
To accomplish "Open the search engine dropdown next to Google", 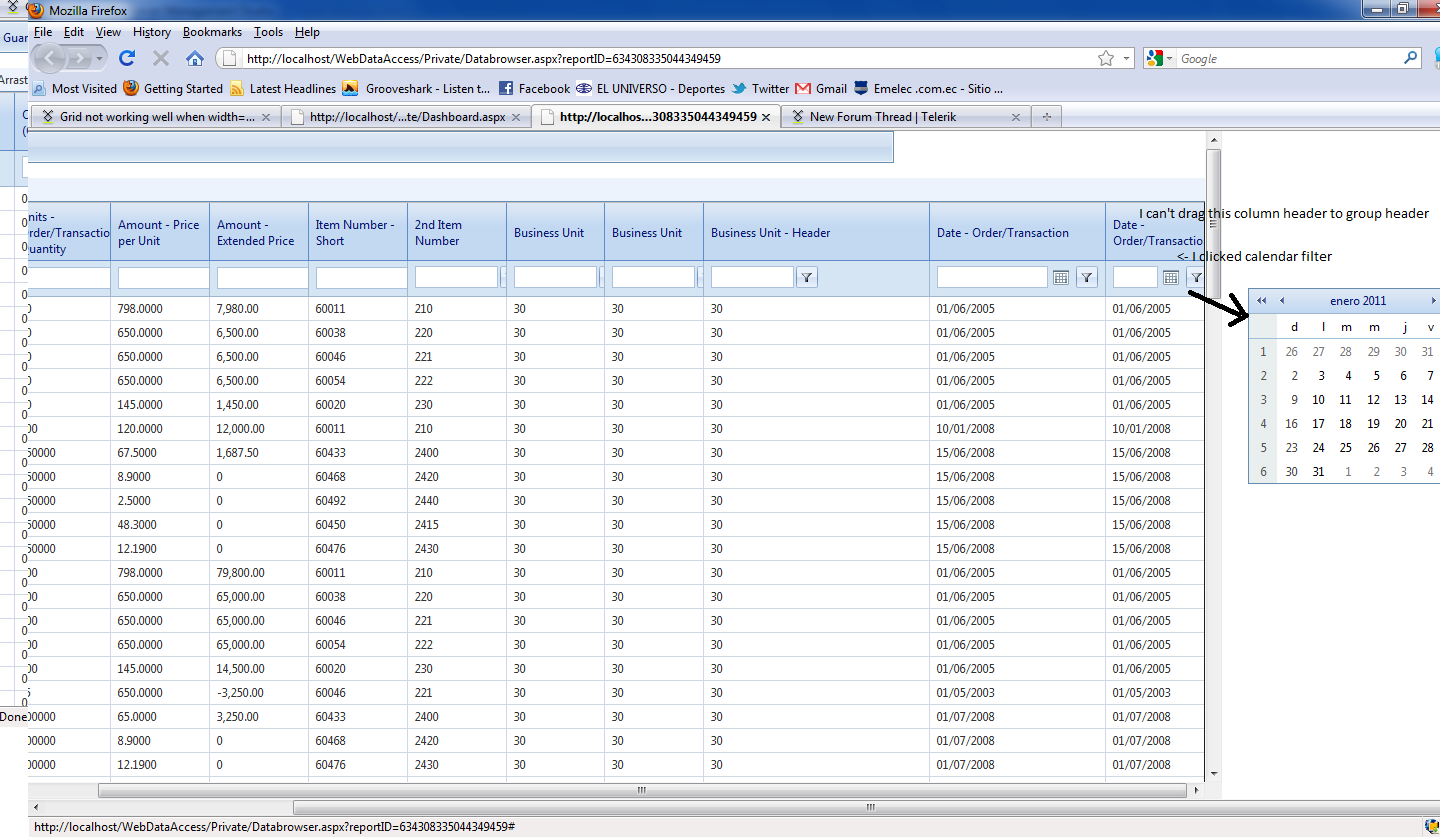I will [x=1169, y=59].
